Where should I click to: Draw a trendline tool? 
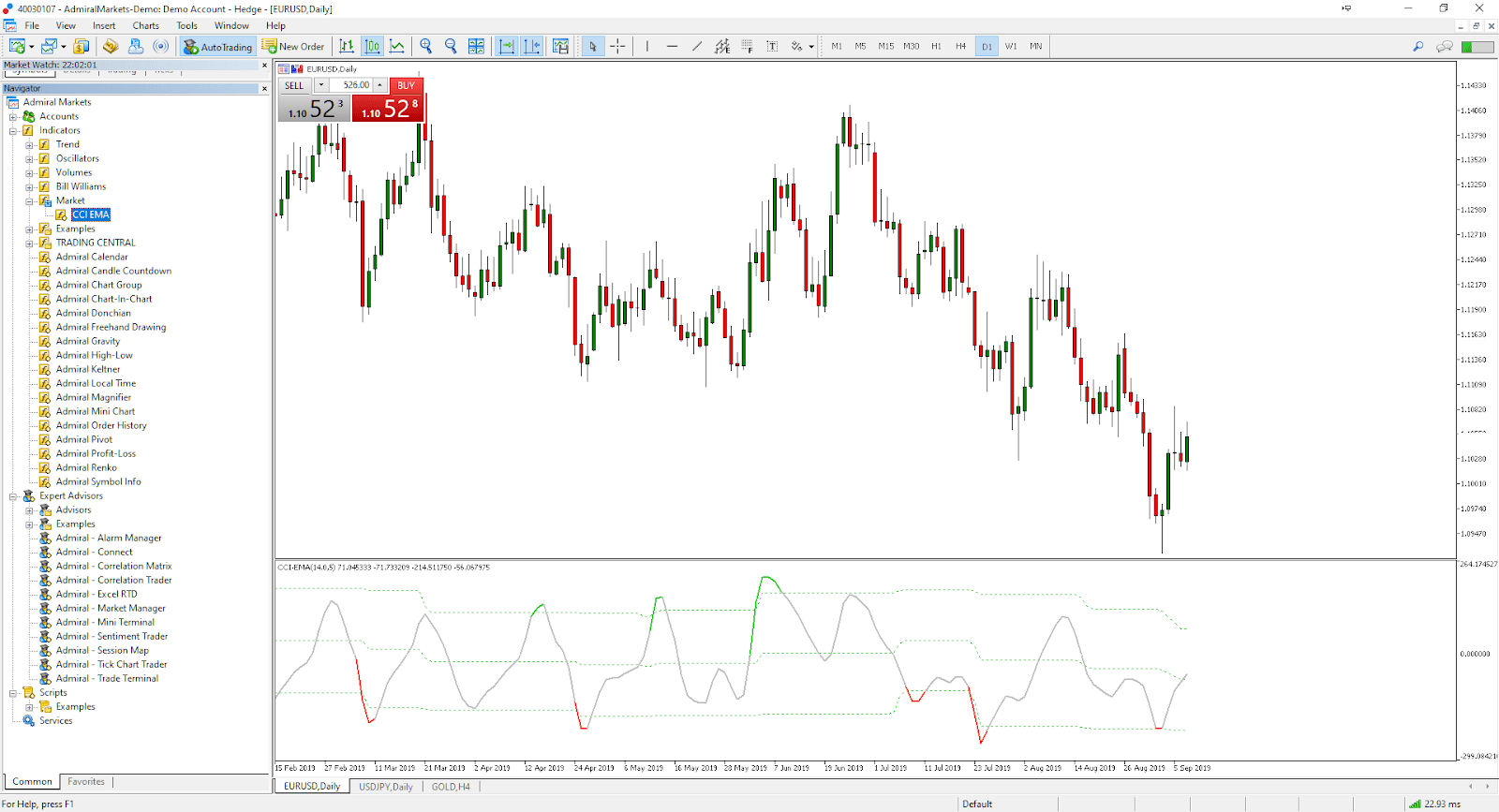pyautogui.click(x=697, y=46)
